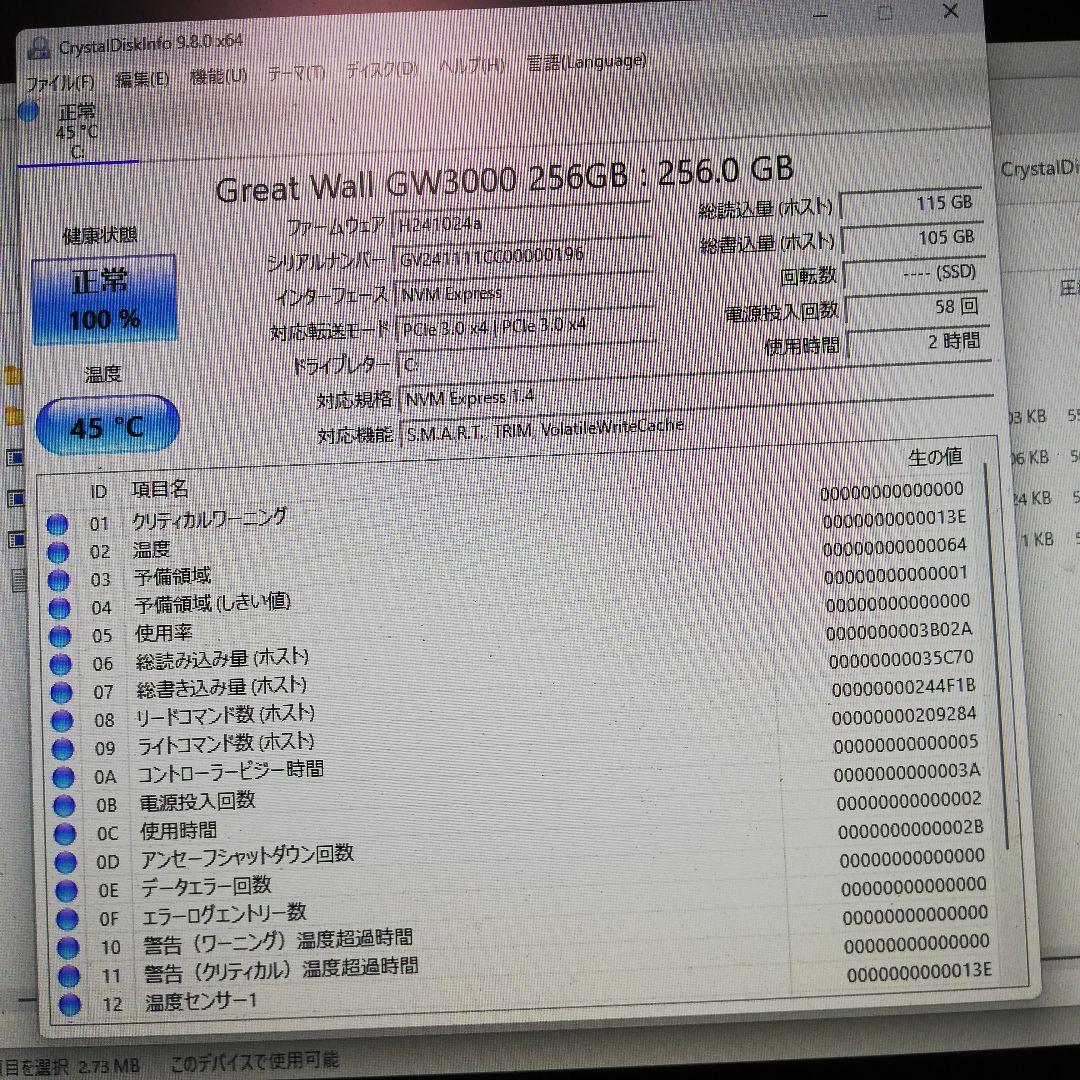This screenshot has height=1080, width=1080.
Task: Click the status icon for row 0B 電源投入回数
Action: coord(64,805)
